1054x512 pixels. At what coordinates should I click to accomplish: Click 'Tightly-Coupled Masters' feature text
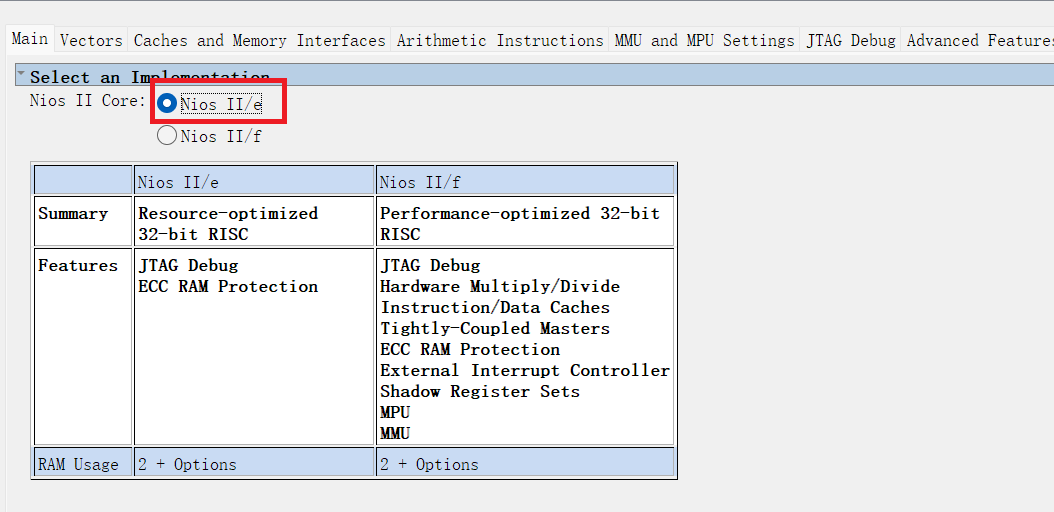pyautogui.click(x=495, y=329)
